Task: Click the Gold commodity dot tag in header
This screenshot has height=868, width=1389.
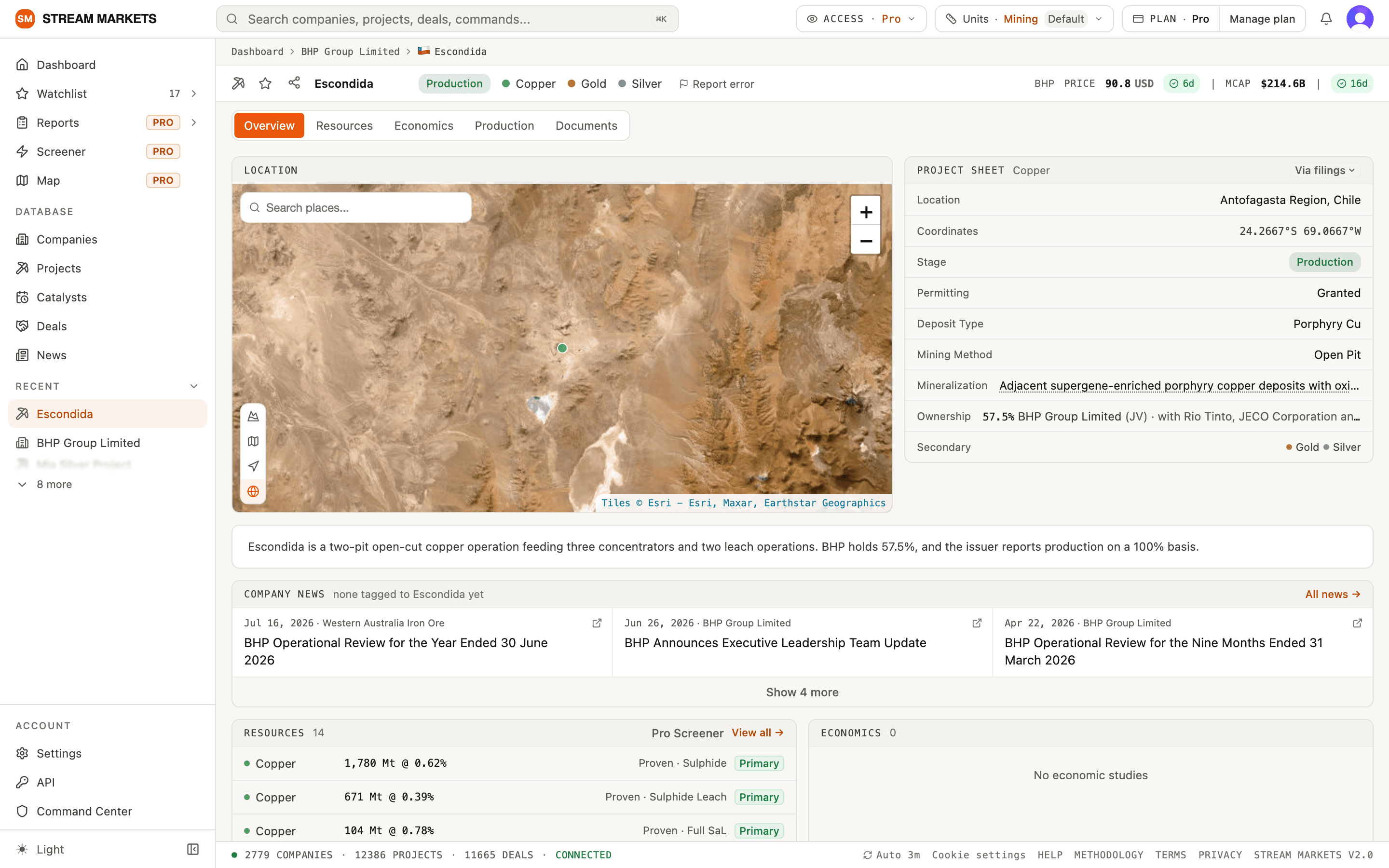Action: 586,83
